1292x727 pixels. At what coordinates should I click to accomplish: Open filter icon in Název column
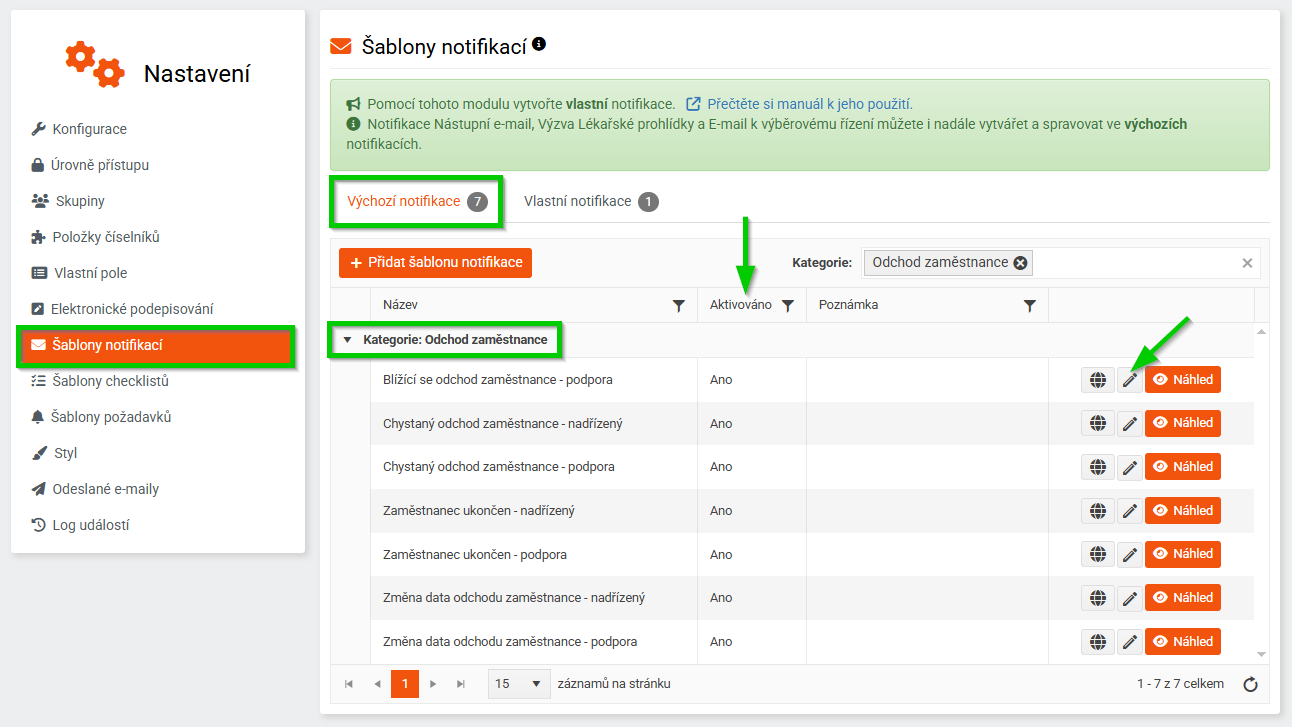point(679,306)
